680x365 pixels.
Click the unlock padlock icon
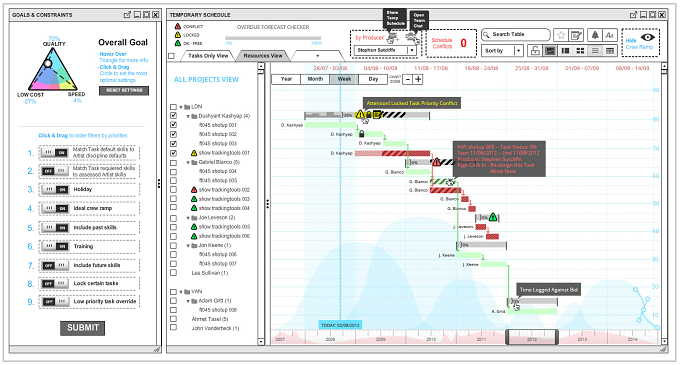(535, 51)
